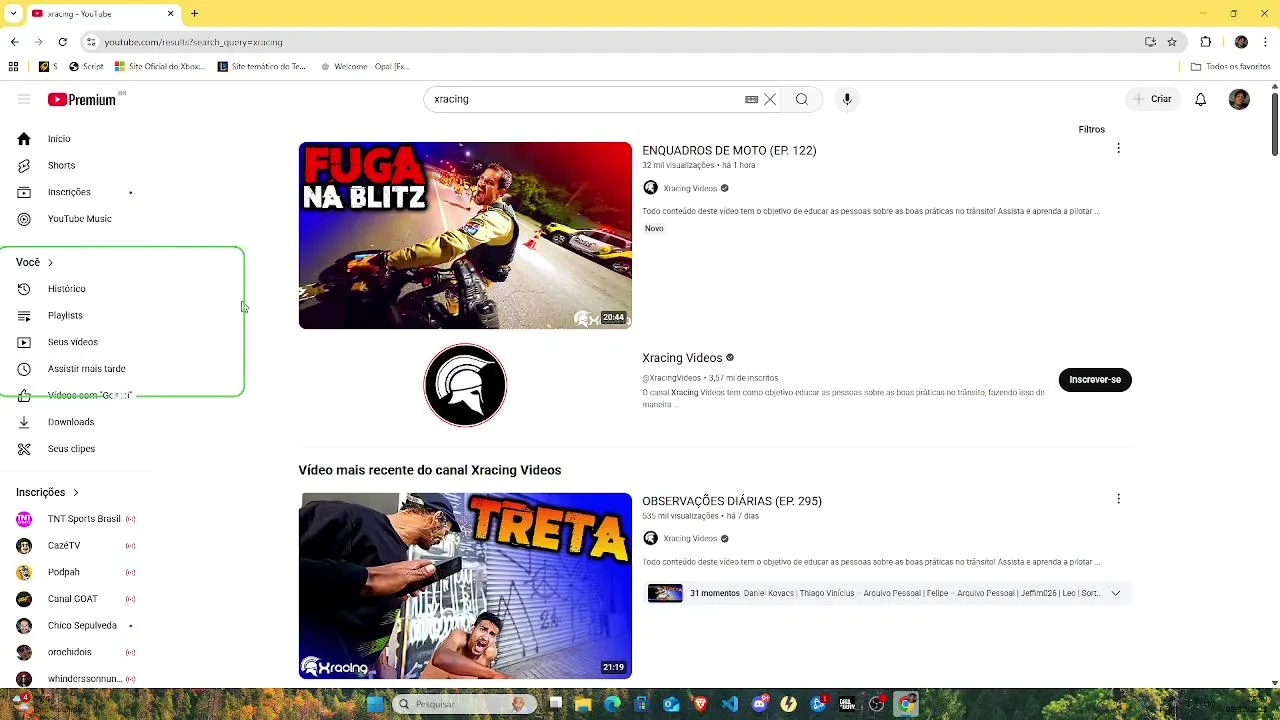Open a new browser tab

coord(194,14)
